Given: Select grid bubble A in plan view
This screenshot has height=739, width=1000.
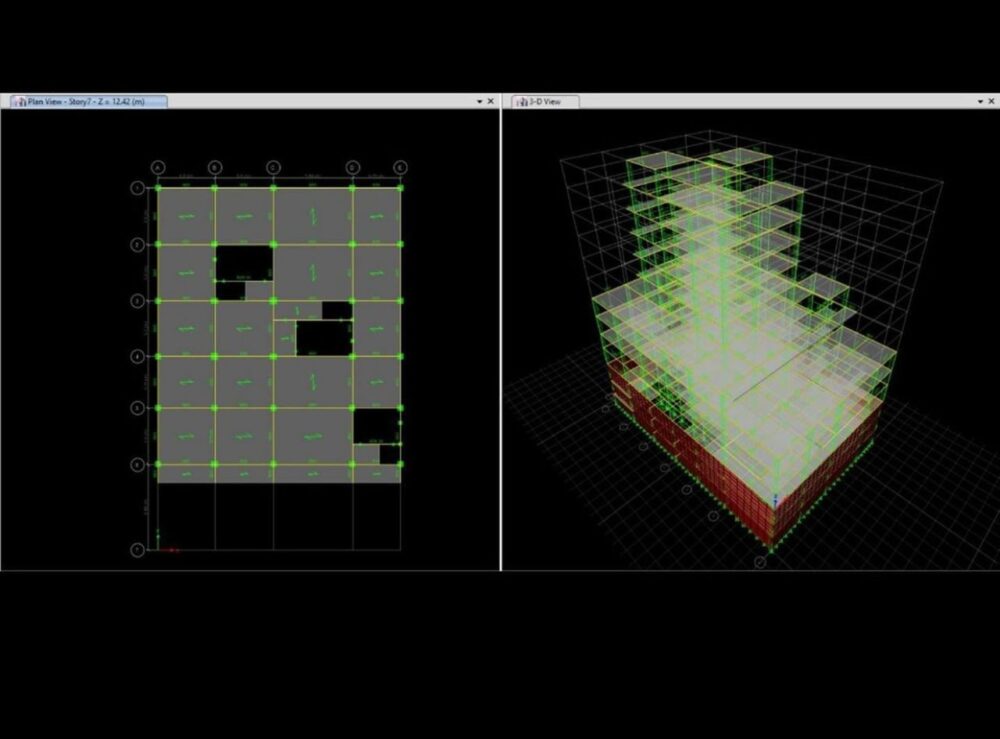Looking at the screenshot, I should 157,167.
